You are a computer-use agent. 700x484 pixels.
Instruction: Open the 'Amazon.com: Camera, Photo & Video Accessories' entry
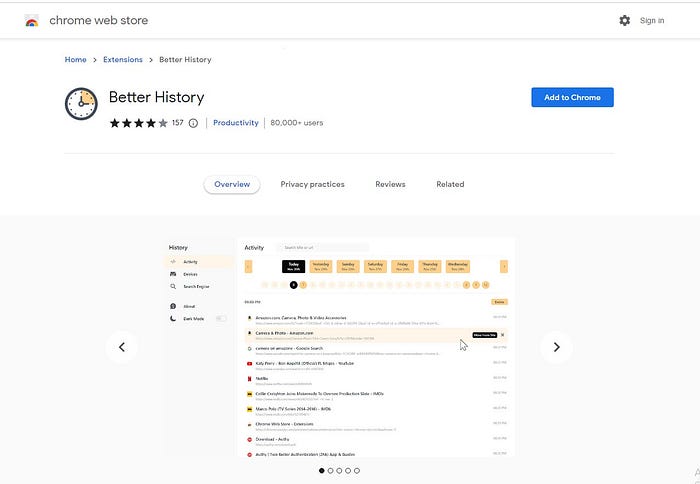click(300, 317)
